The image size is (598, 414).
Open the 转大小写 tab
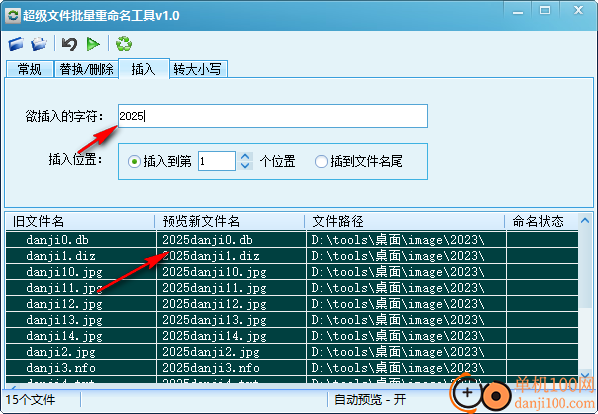[198, 69]
